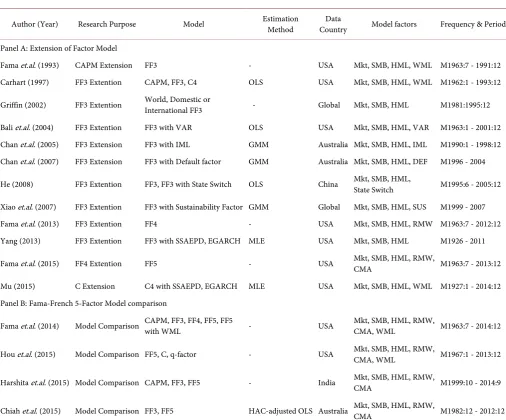Click the 'He (2008)' author cell

pos(17,184)
